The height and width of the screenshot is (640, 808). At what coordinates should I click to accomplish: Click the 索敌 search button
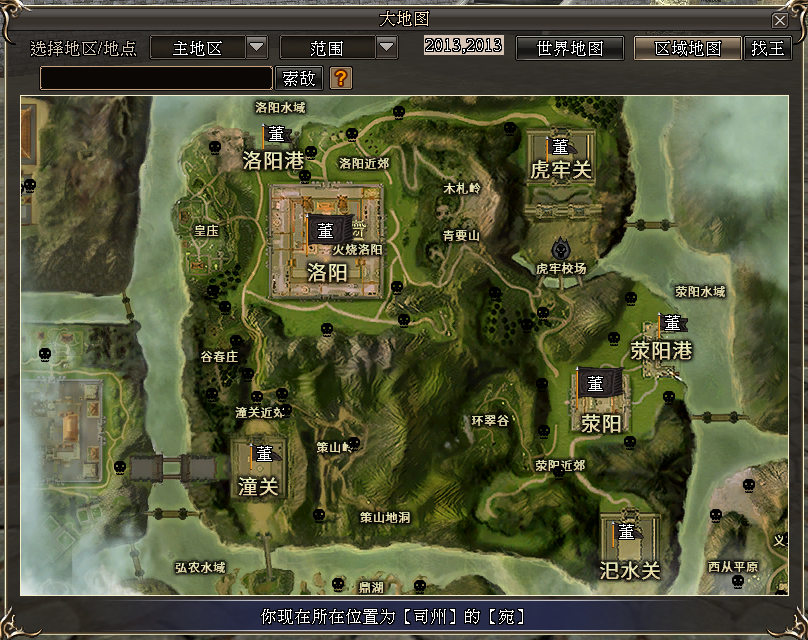point(299,78)
